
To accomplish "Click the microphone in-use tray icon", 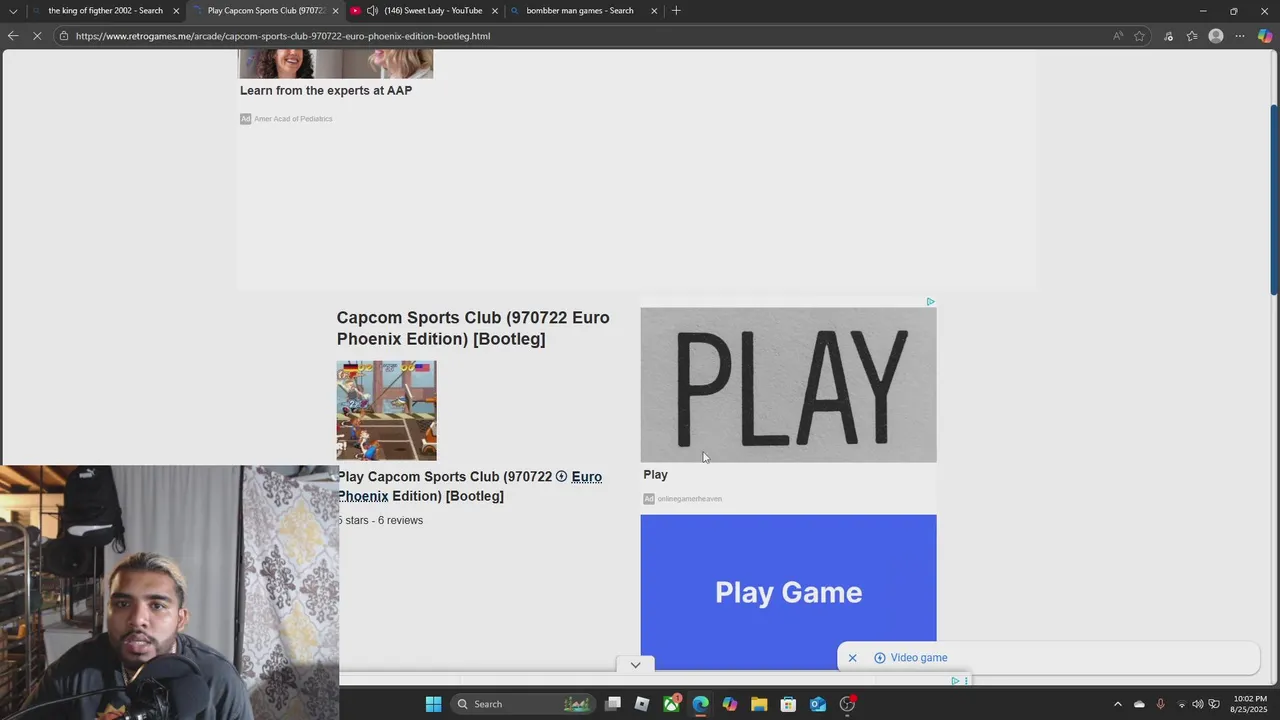I will 1160,704.
